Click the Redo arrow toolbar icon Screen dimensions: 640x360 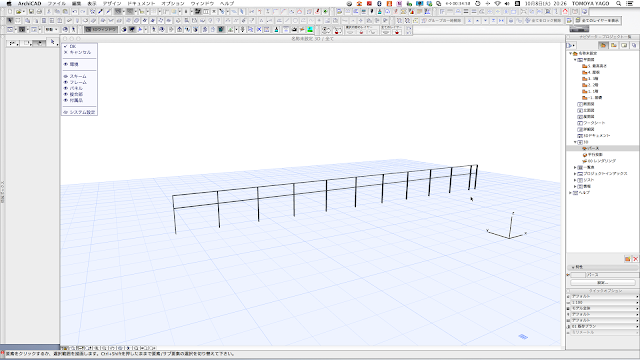tap(83, 12)
